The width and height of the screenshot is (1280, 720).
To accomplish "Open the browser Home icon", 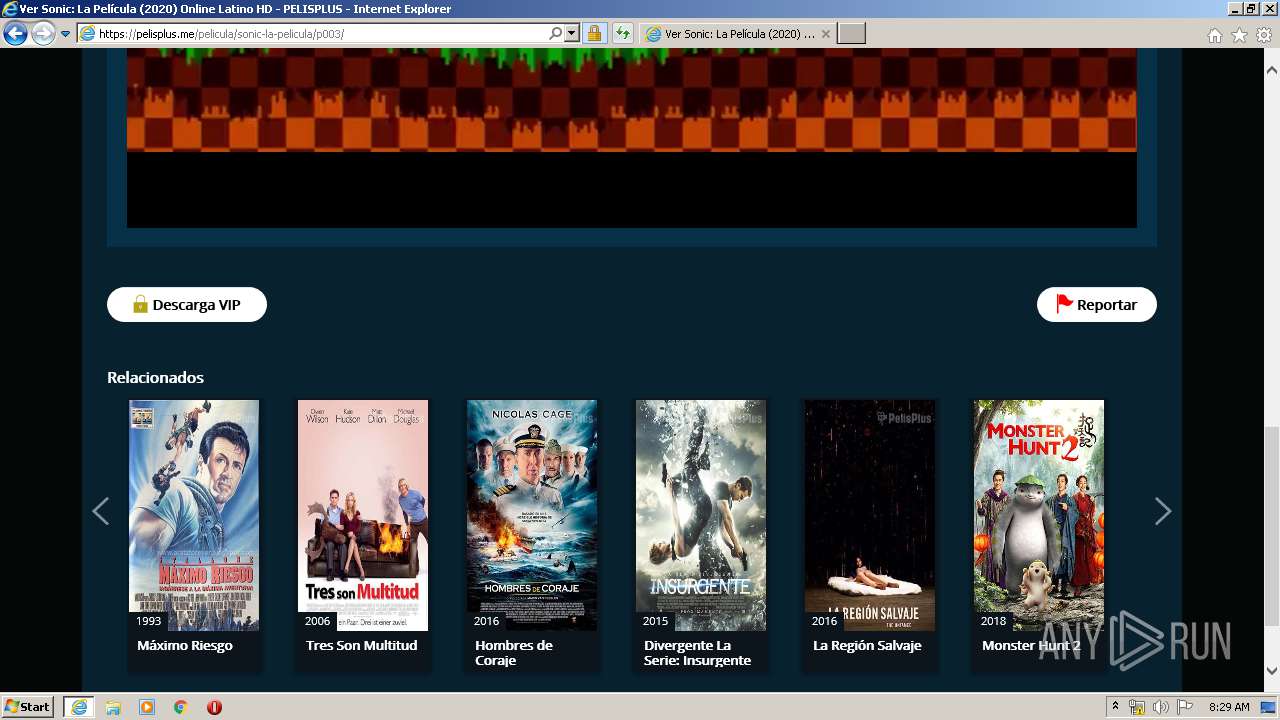I will pos(1214,35).
